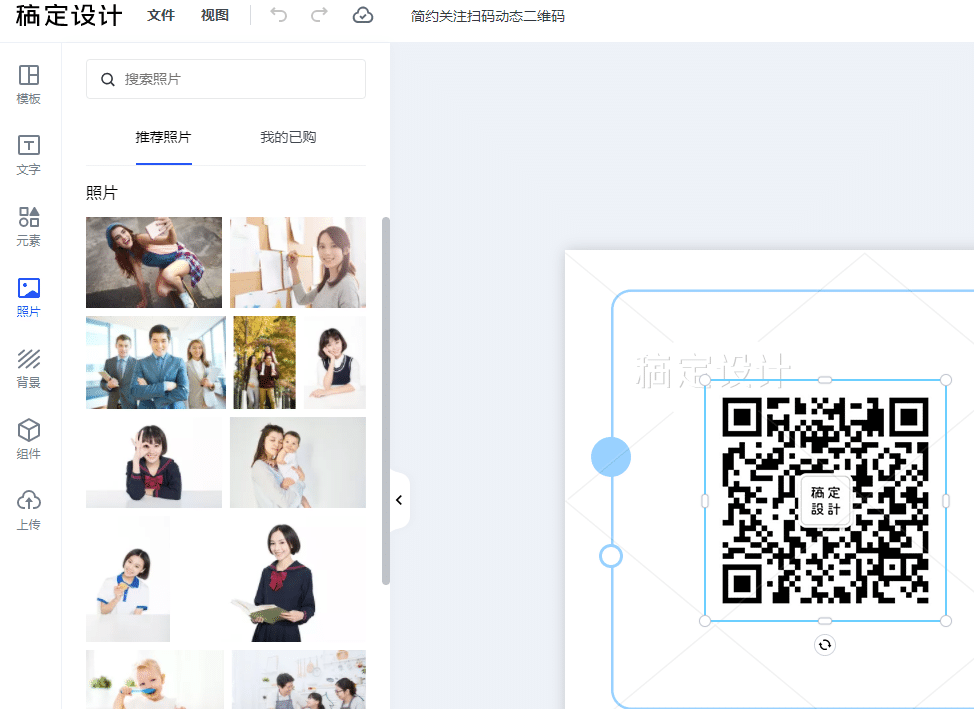Viewport: 974px width, 709px height.
Task: Click the bottom-right resize handle of QR code
Action: [945, 621]
